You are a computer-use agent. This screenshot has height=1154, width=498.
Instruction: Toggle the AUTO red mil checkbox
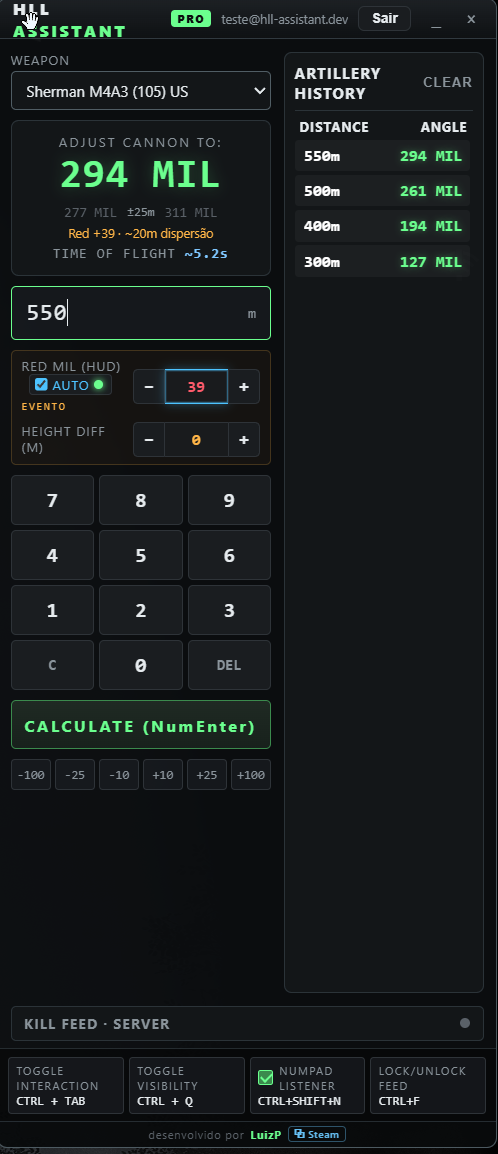pos(41,385)
